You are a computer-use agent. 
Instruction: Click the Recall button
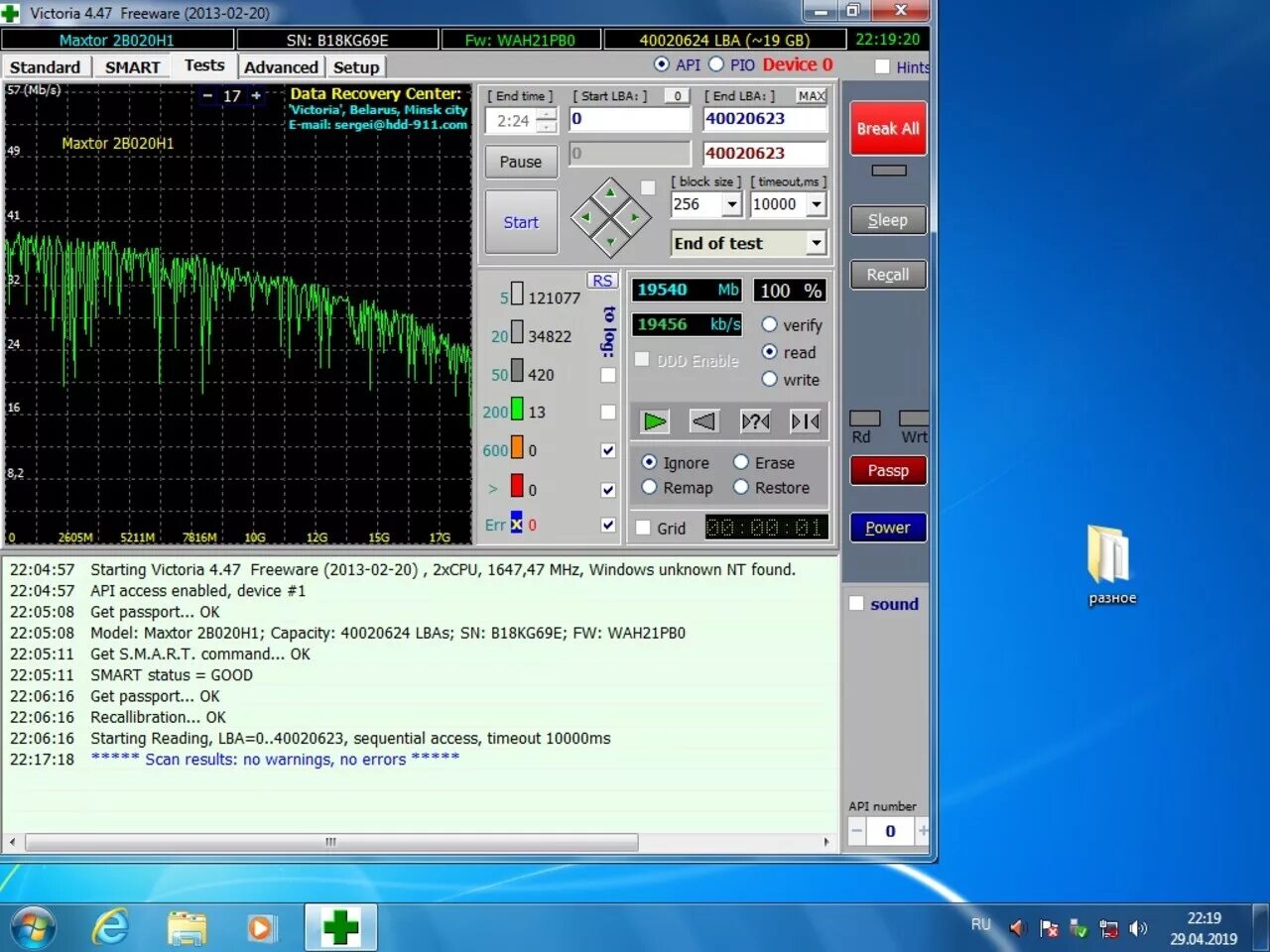pyautogui.click(x=888, y=275)
